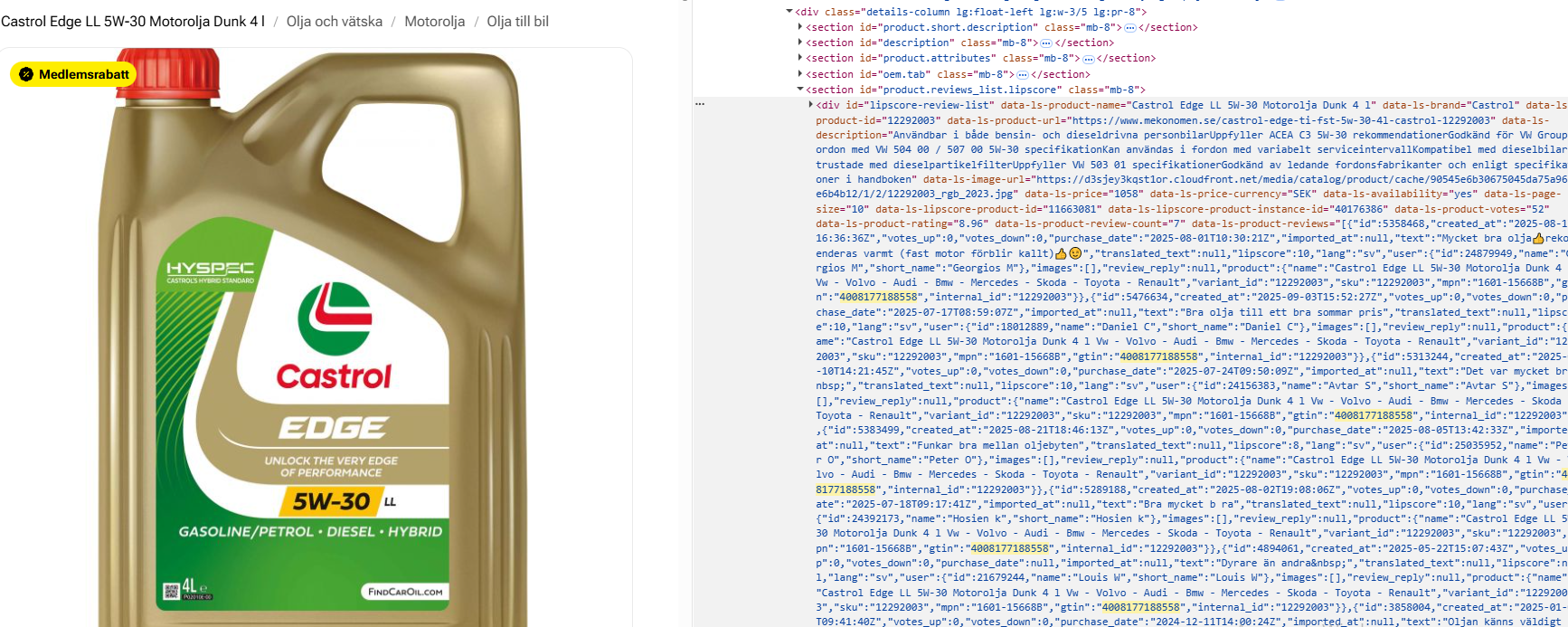1568x627 pixels.
Task: Expand the oem.tab section node
Action: (800, 74)
